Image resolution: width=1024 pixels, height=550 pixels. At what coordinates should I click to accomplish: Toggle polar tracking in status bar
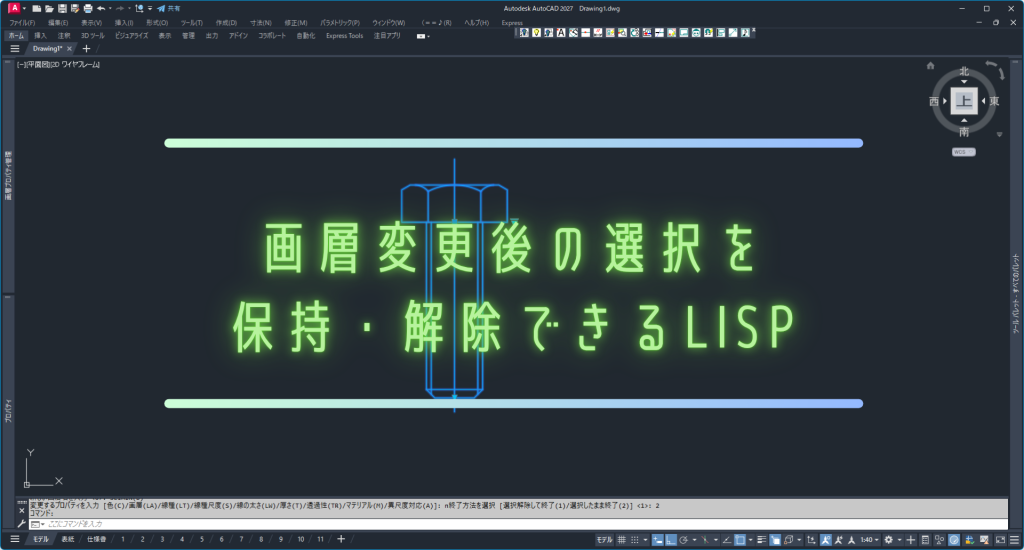point(683,539)
